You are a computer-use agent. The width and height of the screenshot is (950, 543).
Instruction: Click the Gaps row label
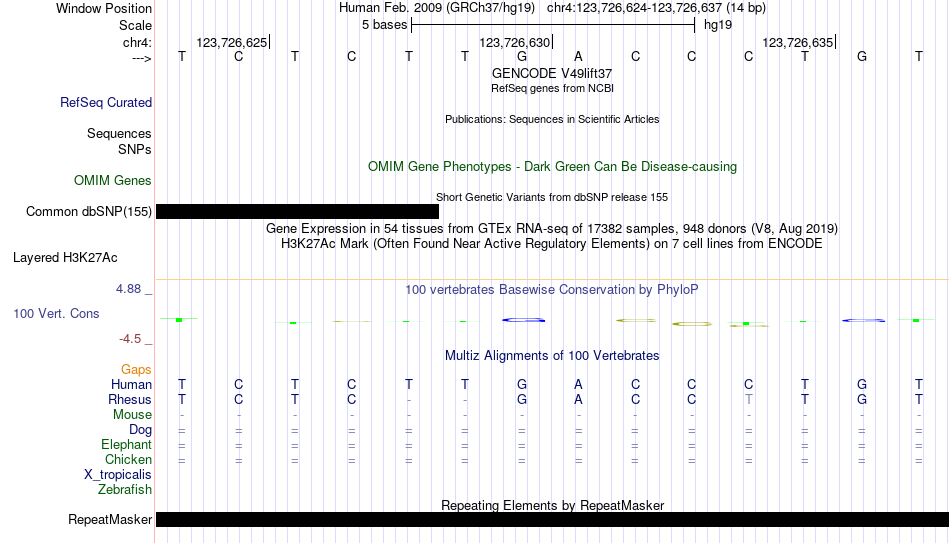[136, 370]
